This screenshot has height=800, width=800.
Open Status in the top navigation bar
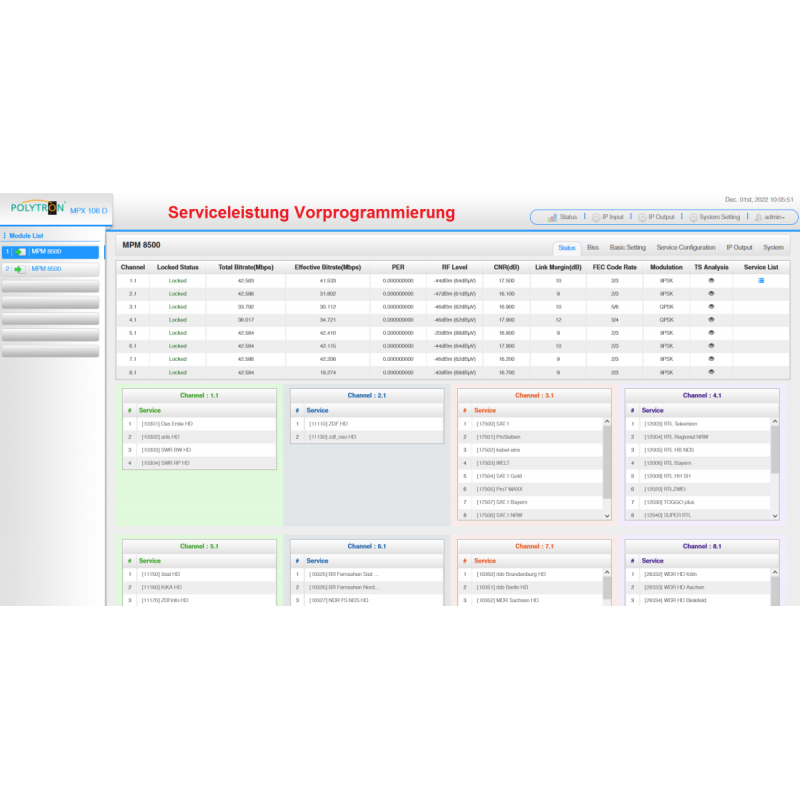(568, 217)
